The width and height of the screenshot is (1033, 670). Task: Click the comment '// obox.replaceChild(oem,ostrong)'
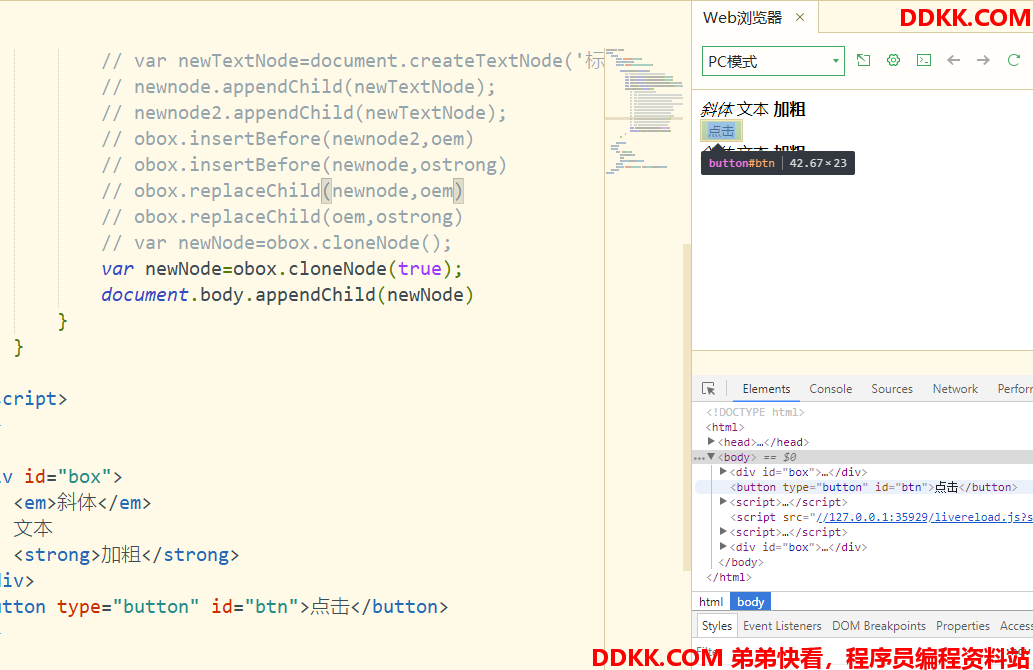282,217
